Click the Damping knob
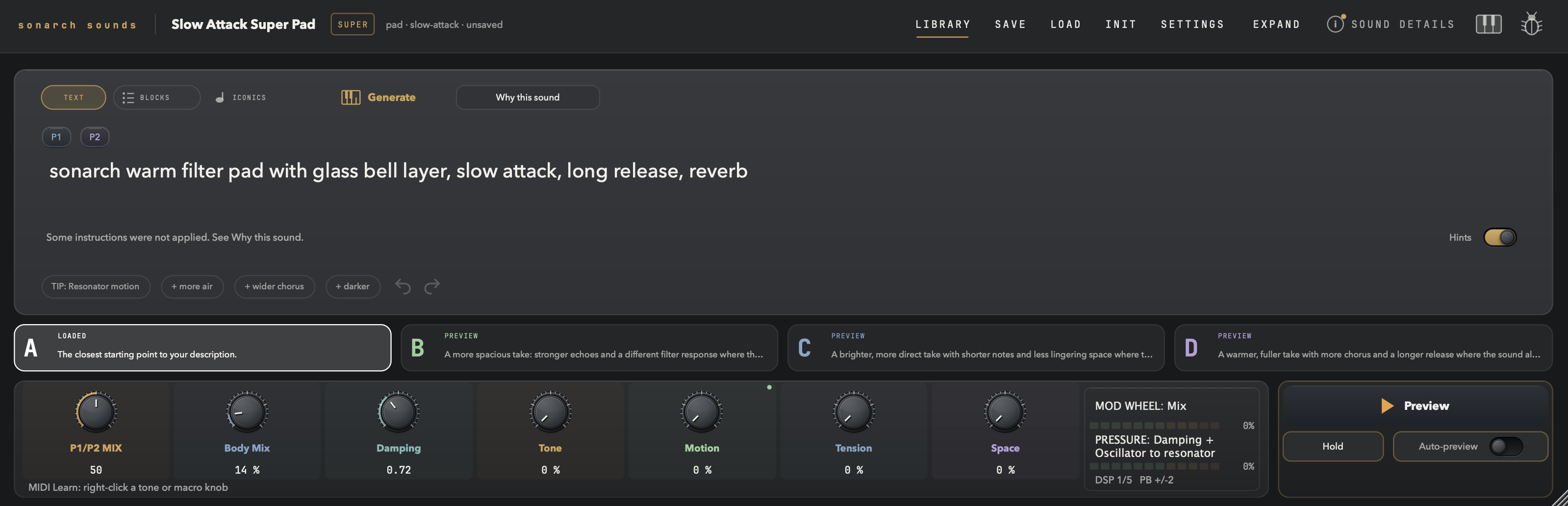 [398, 412]
